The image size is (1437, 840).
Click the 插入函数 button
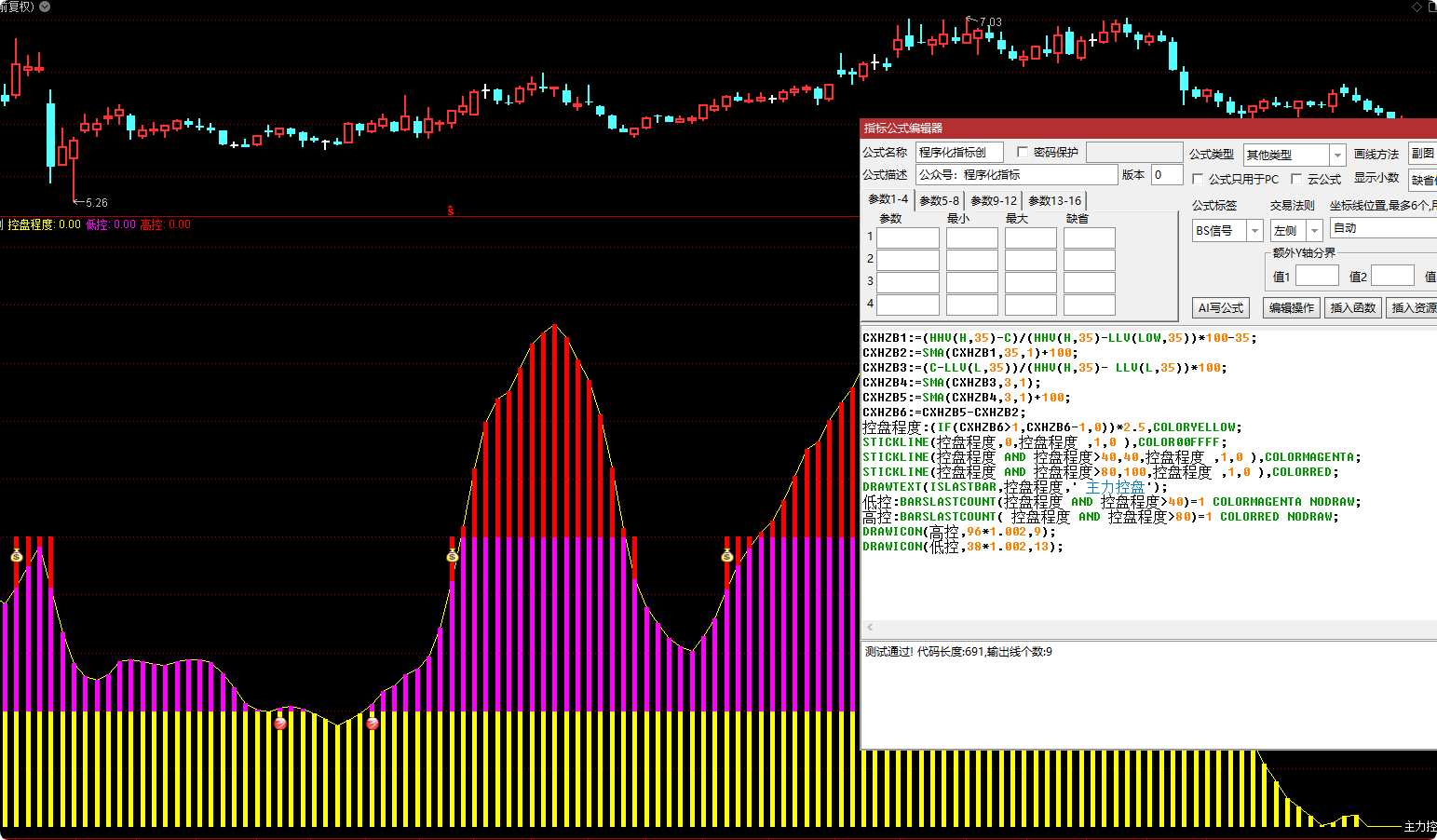(1352, 307)
